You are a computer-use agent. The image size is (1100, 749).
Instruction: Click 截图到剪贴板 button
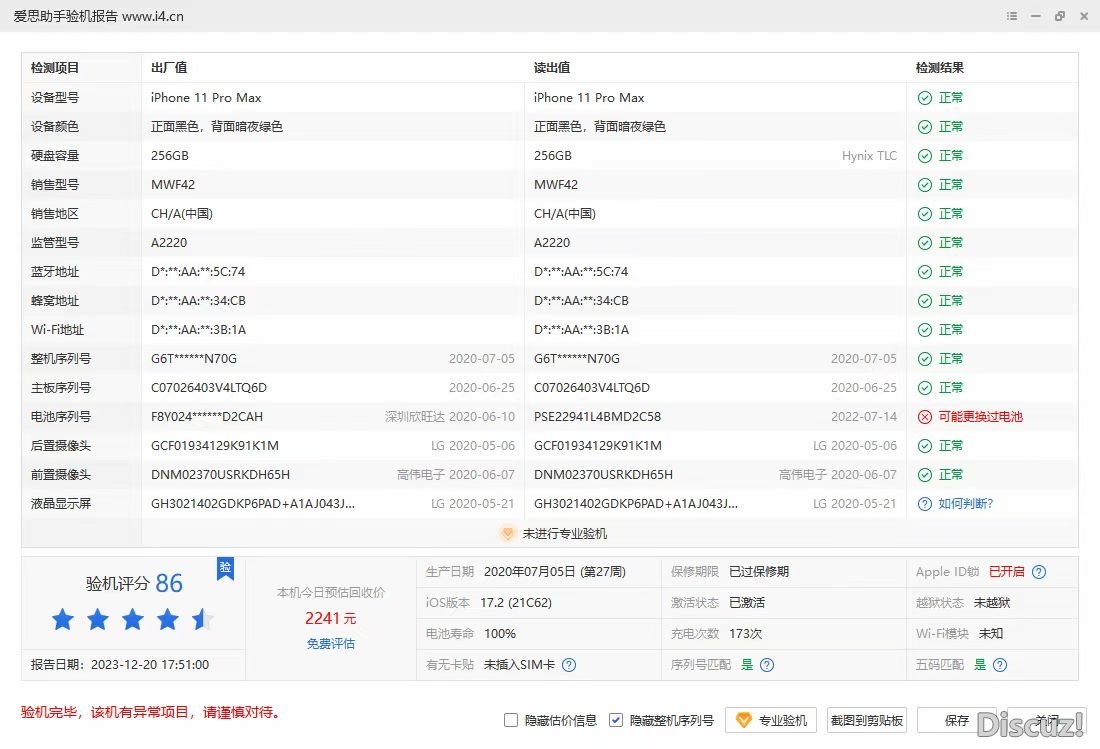pos(866,720)
